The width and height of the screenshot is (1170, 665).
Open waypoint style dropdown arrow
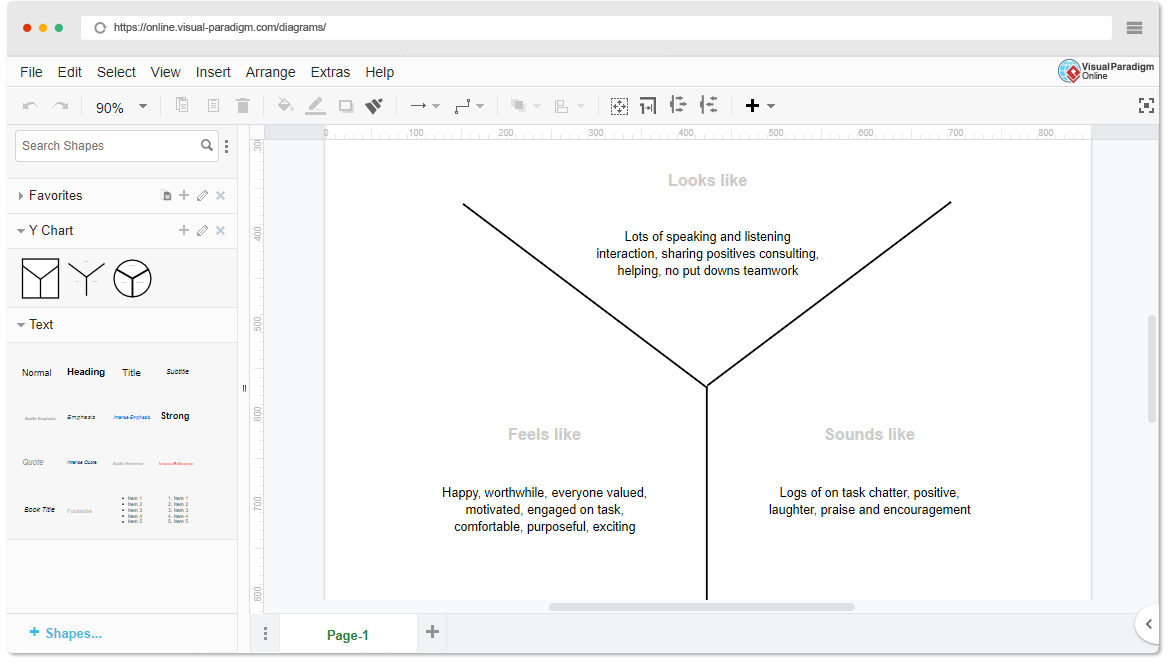click(480, 107)
